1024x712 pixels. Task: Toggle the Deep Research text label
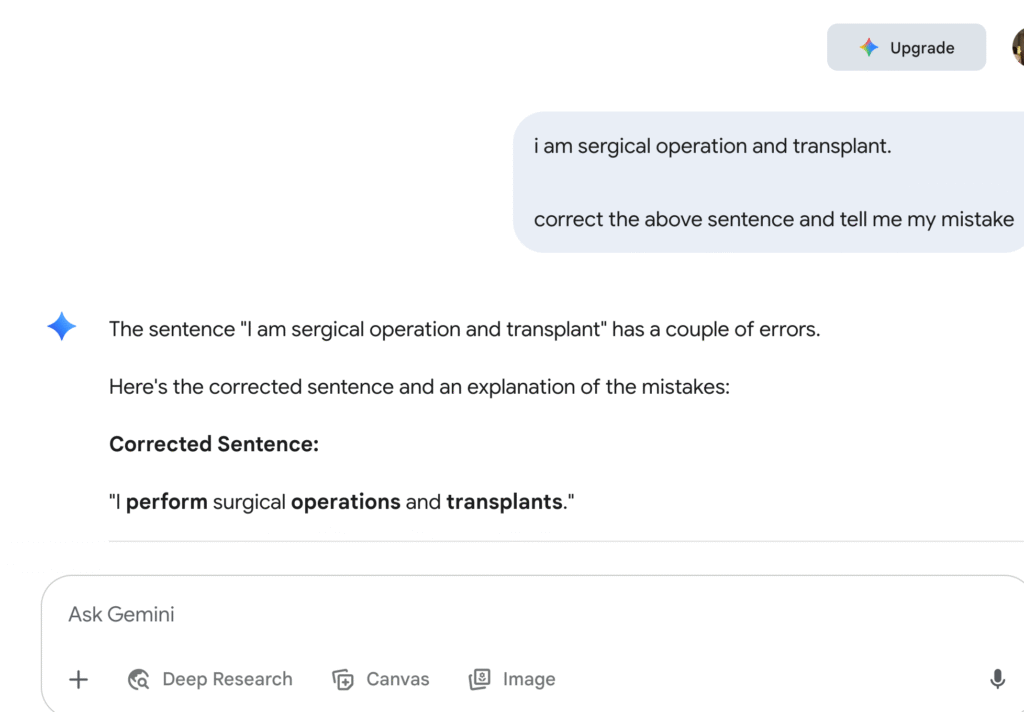tap(227, 679)
